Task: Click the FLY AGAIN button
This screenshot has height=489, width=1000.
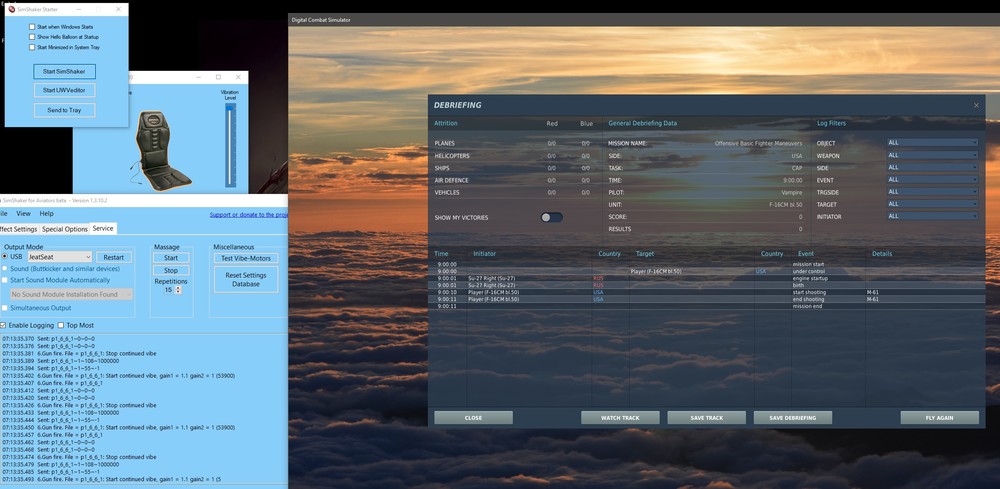Action: 939,418
